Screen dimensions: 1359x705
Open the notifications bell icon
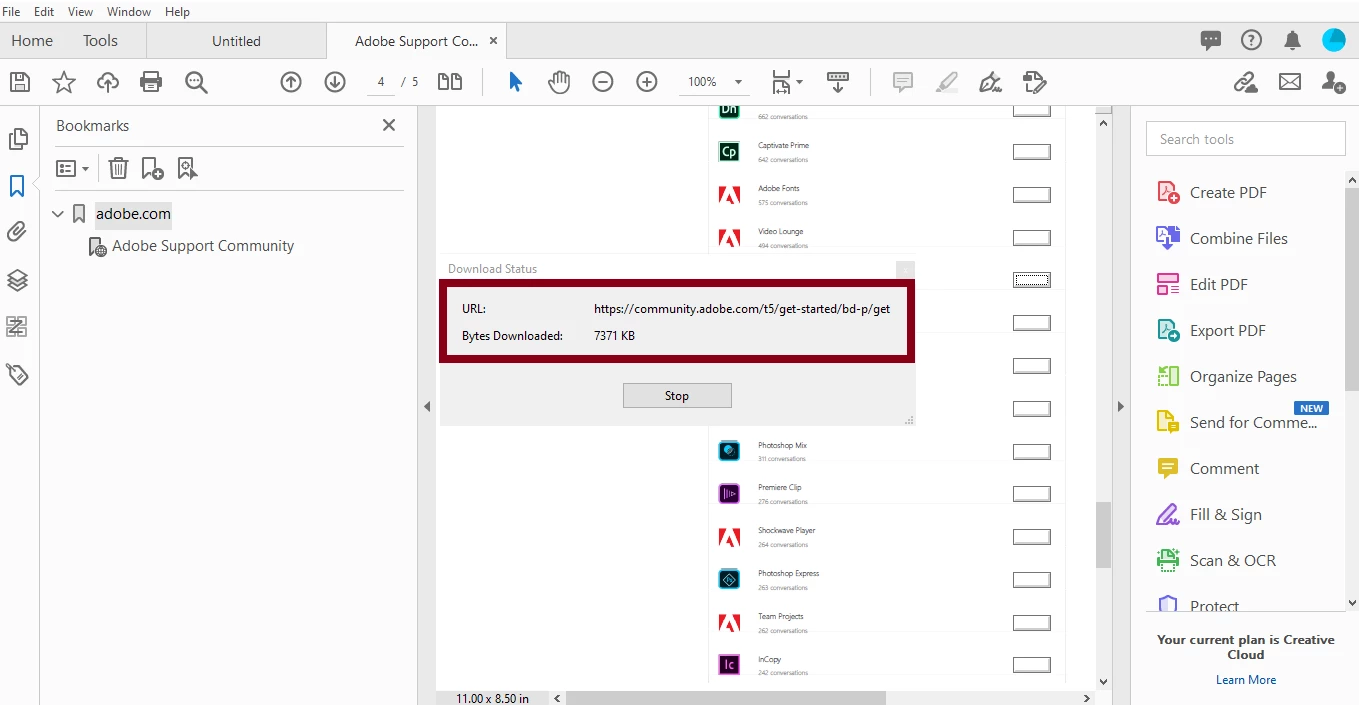pyautogui.click(x=1292, y=40)
